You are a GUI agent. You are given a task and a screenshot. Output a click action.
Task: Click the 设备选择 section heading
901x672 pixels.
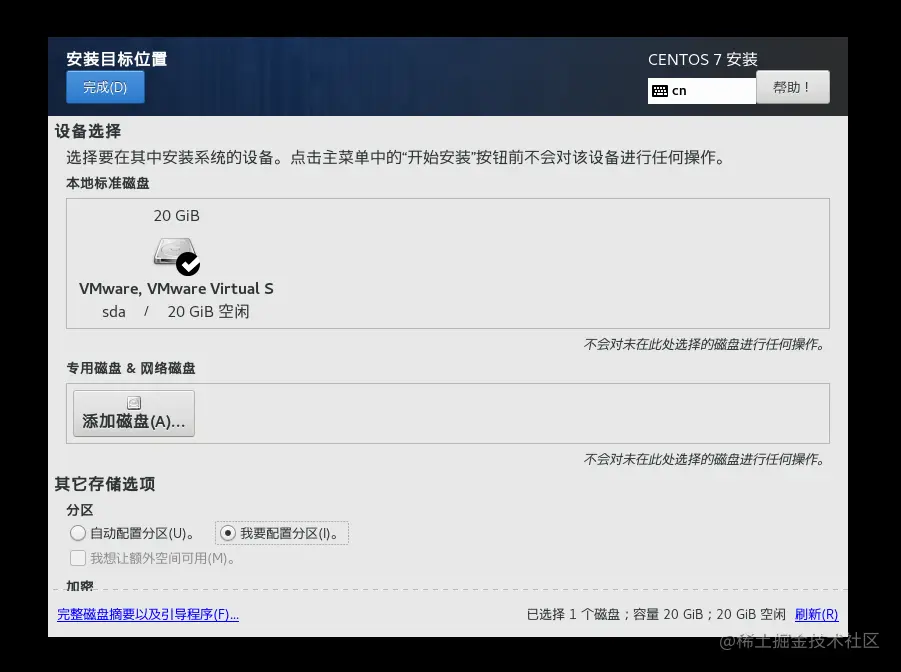point(88,131)
